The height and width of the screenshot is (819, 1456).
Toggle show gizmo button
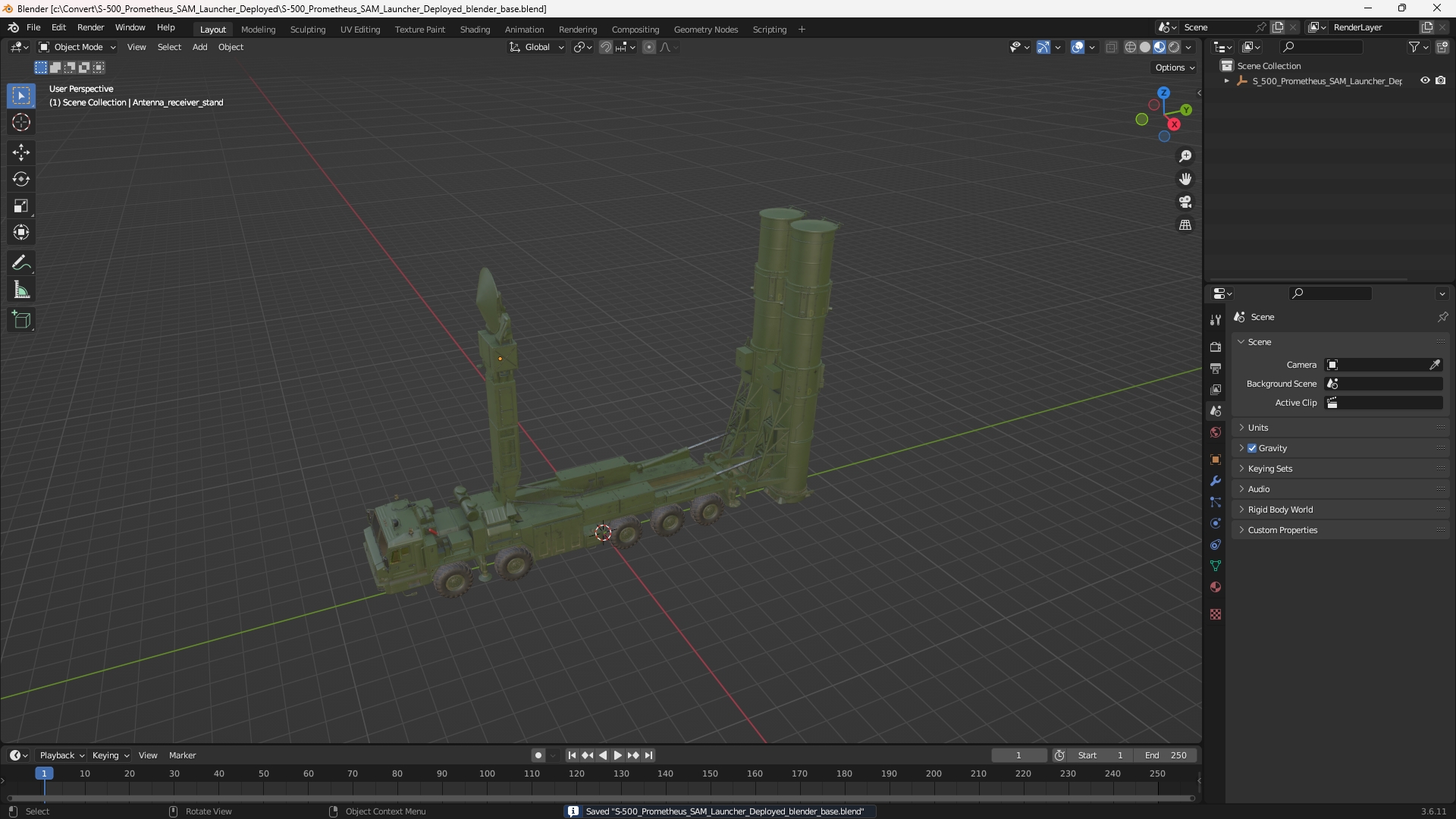pos(1043,47)
